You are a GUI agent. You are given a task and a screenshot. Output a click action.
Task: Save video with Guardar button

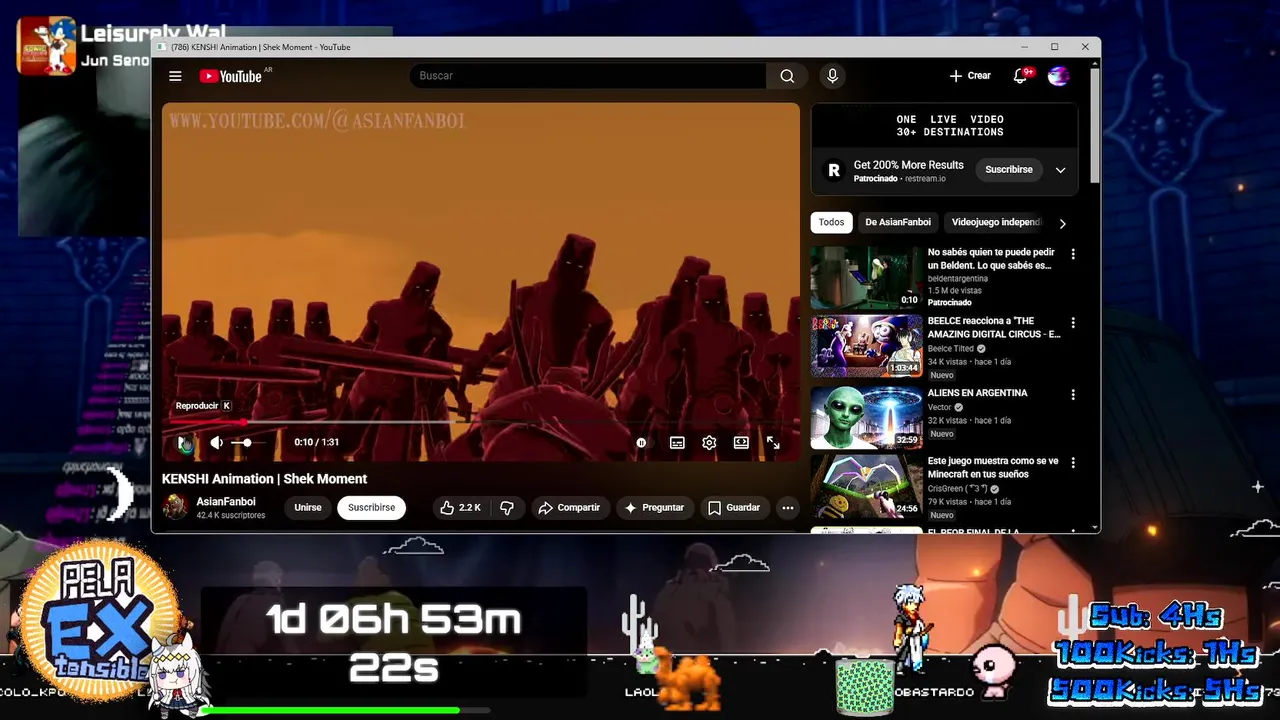pos(734,508)
